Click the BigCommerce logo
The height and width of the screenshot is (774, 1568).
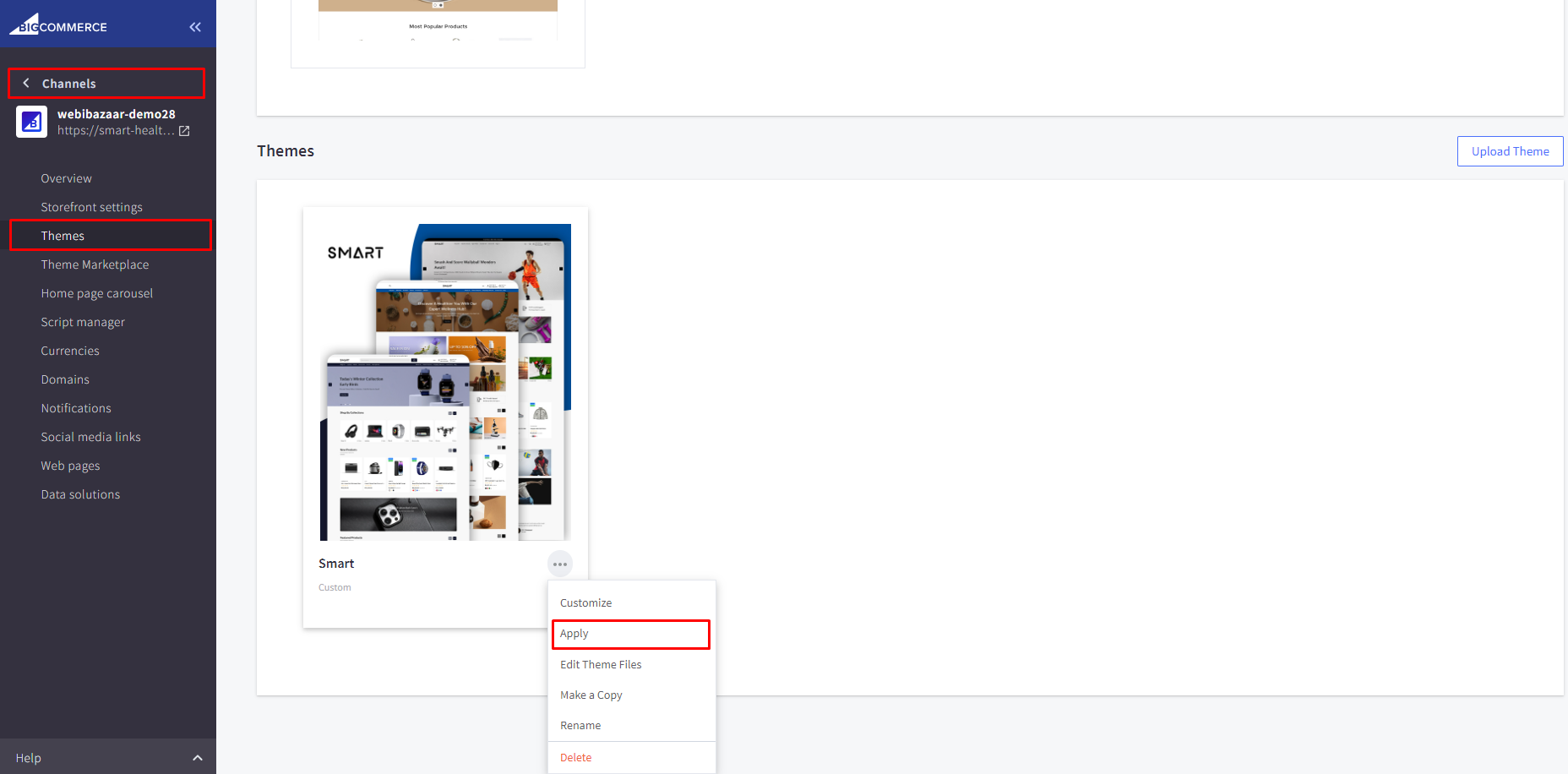58,25
